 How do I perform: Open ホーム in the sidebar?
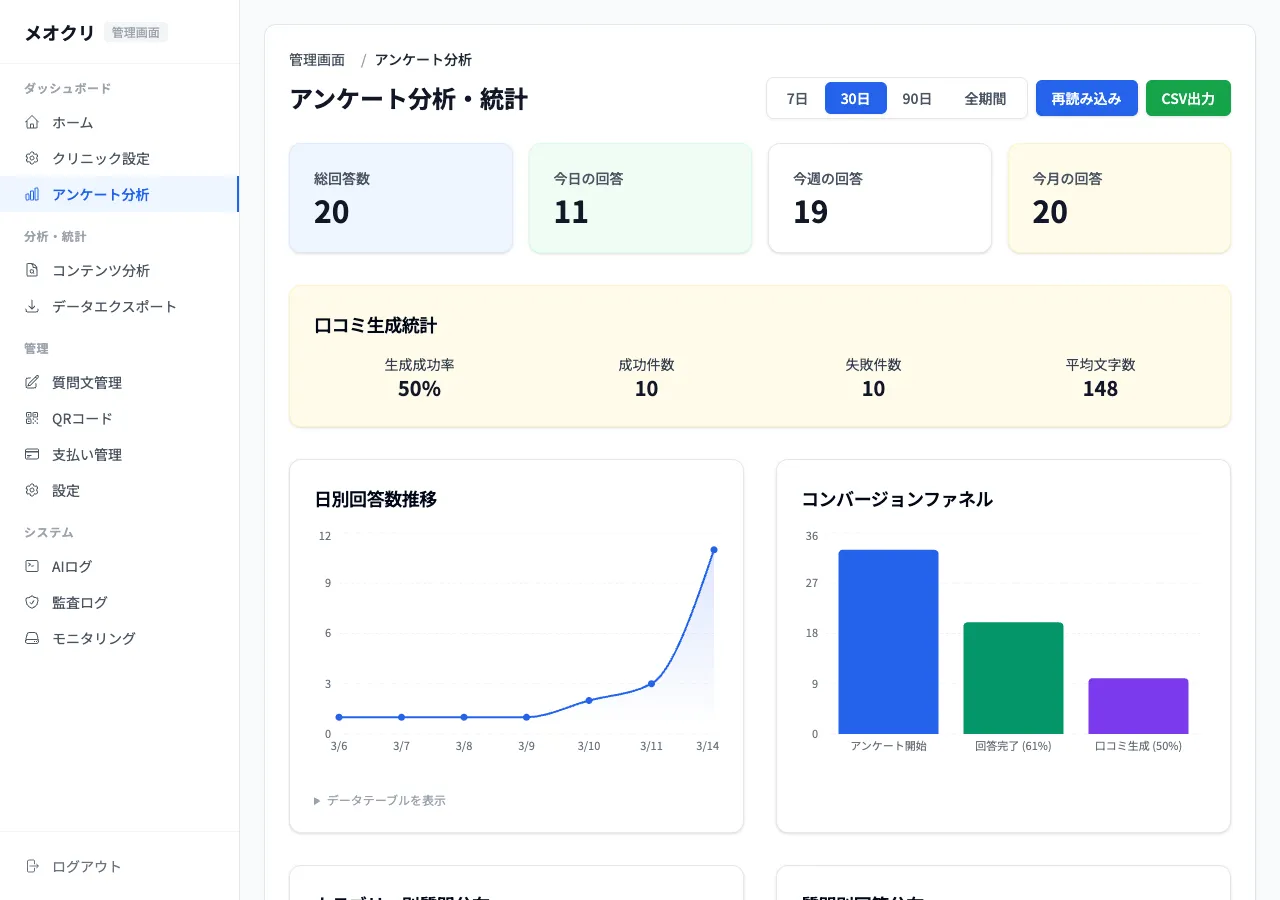[x=119, y=122]
